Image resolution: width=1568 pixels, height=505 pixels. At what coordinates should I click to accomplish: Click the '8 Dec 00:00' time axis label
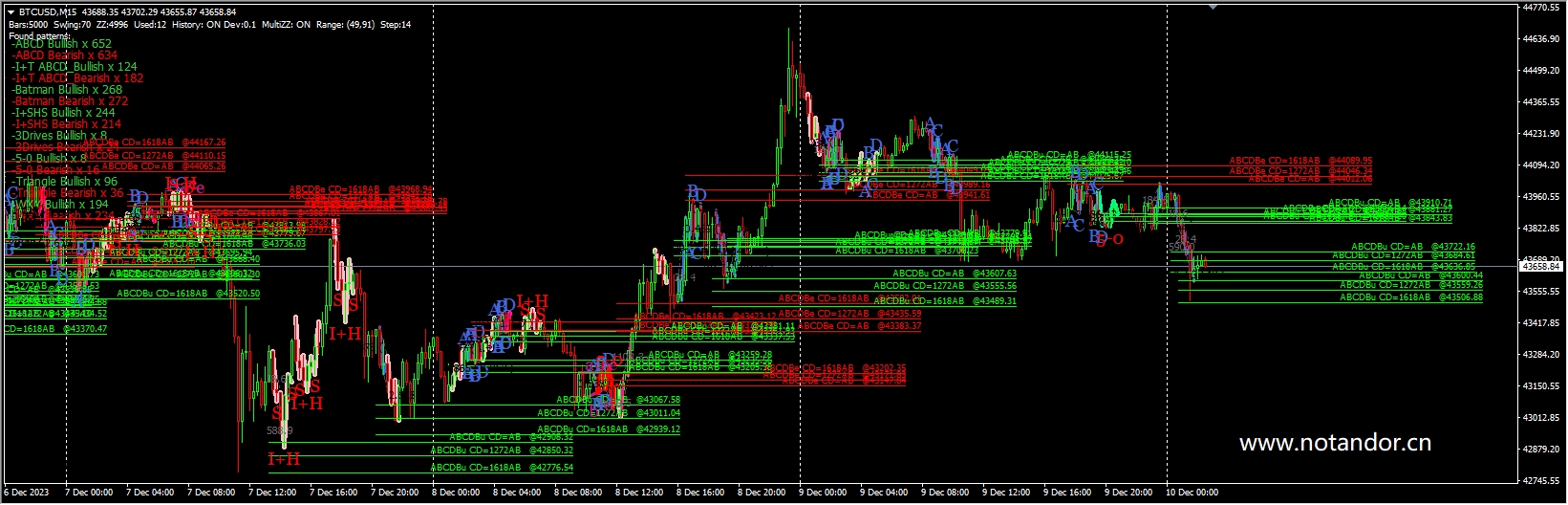point(456,493)
